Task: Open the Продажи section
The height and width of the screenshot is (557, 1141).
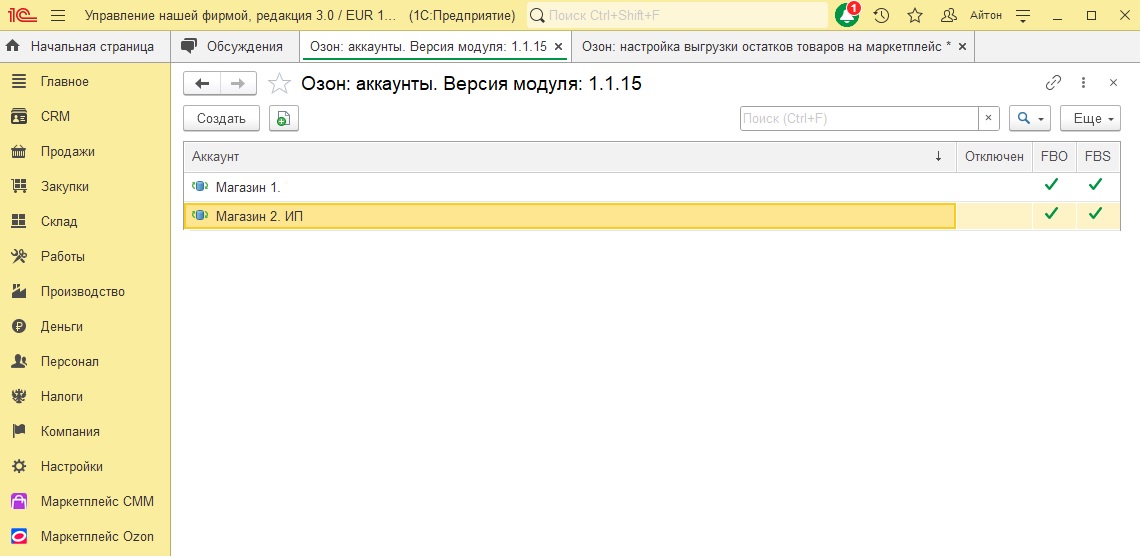Action: [x=68, y=151]
